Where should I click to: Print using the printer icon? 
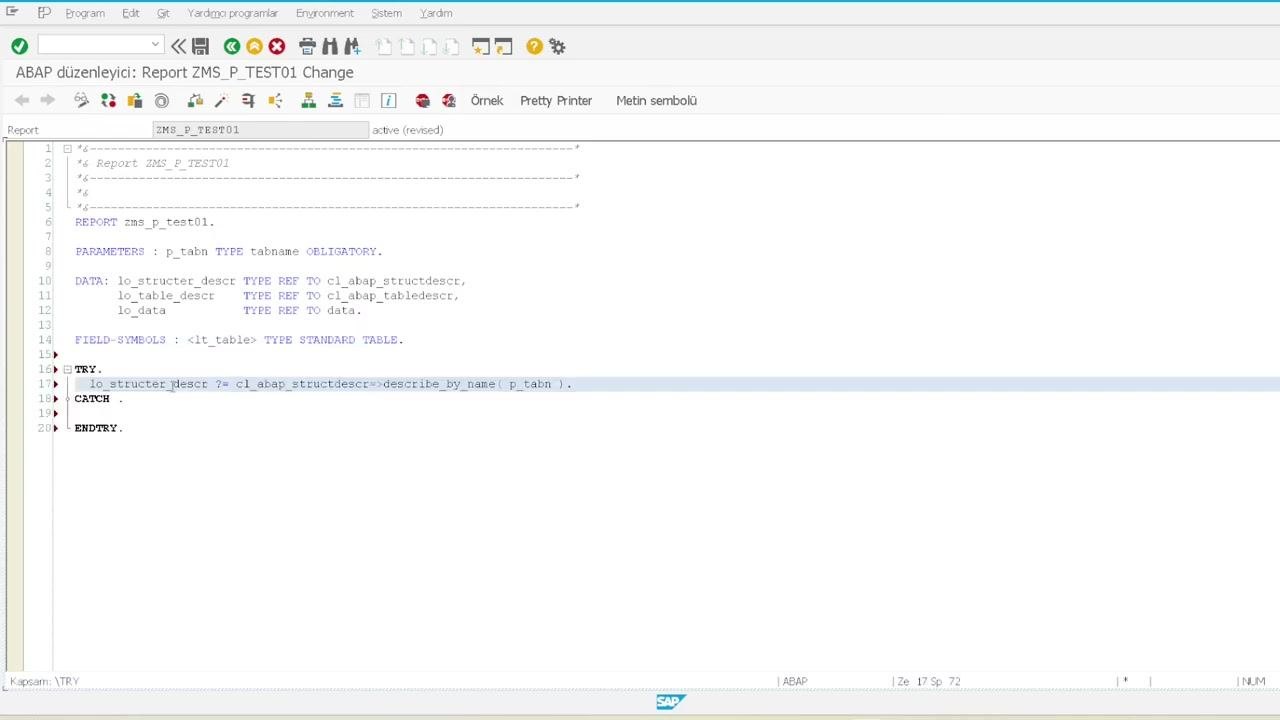pyautogui.click(x=307, y=46)
